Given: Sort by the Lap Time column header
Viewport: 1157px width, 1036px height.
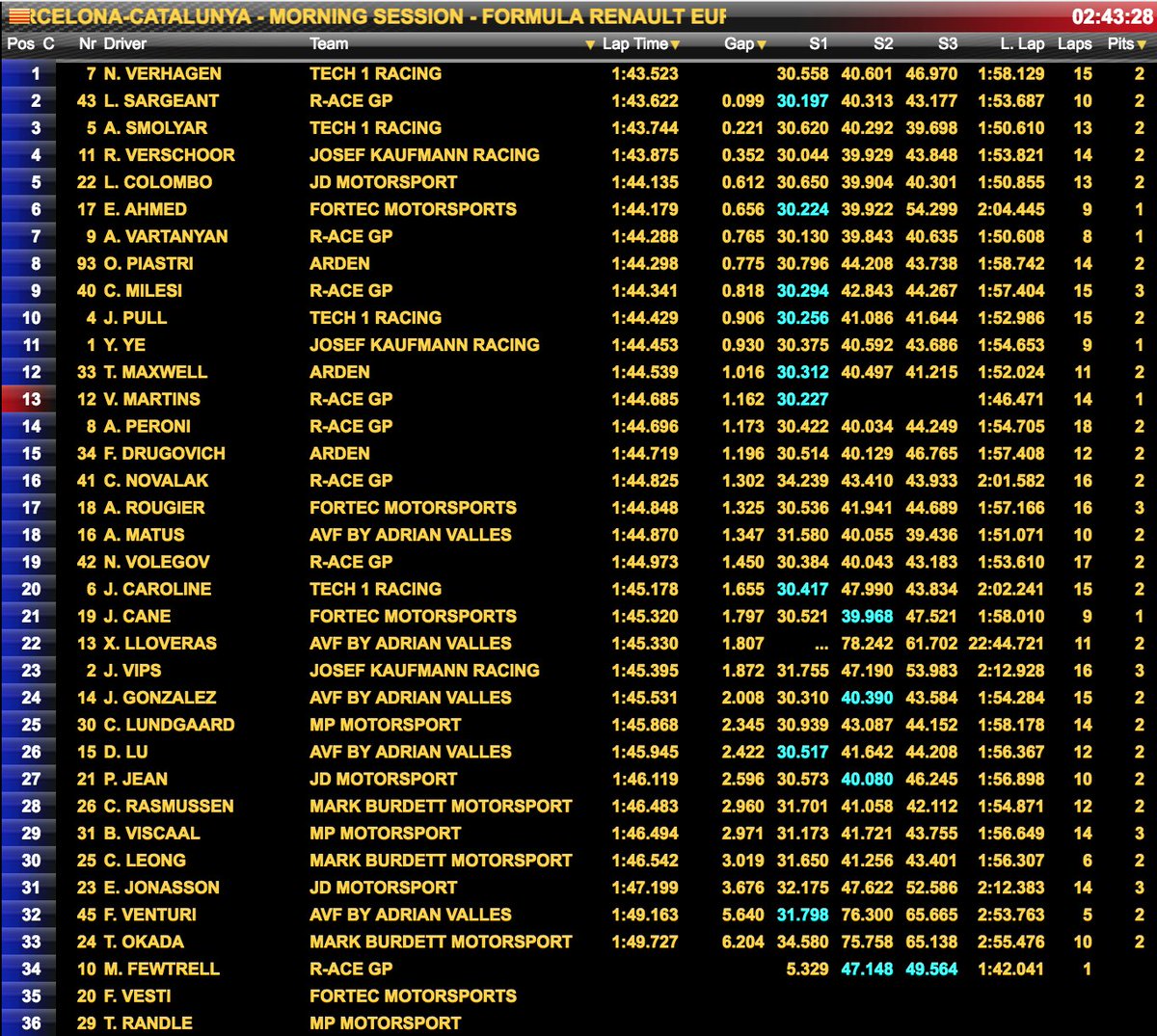Looking at the screenshot, I should 634,43.
